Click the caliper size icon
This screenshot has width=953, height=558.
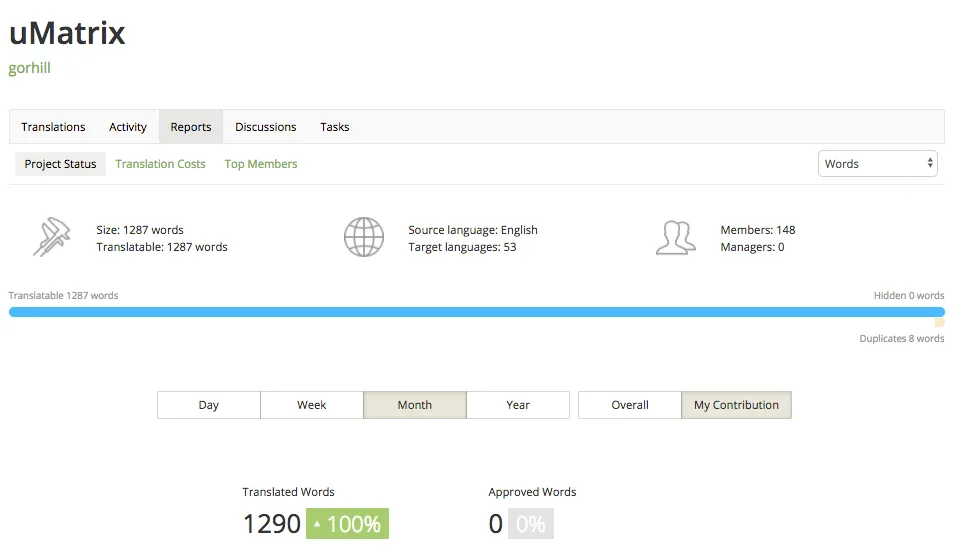pyautogui.click(x=52, y=237)
